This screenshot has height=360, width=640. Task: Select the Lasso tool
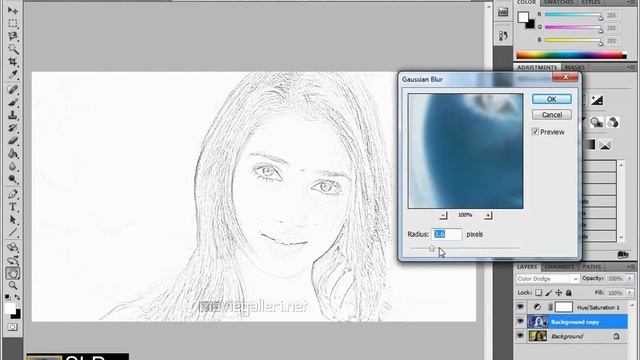coord(13,36)
